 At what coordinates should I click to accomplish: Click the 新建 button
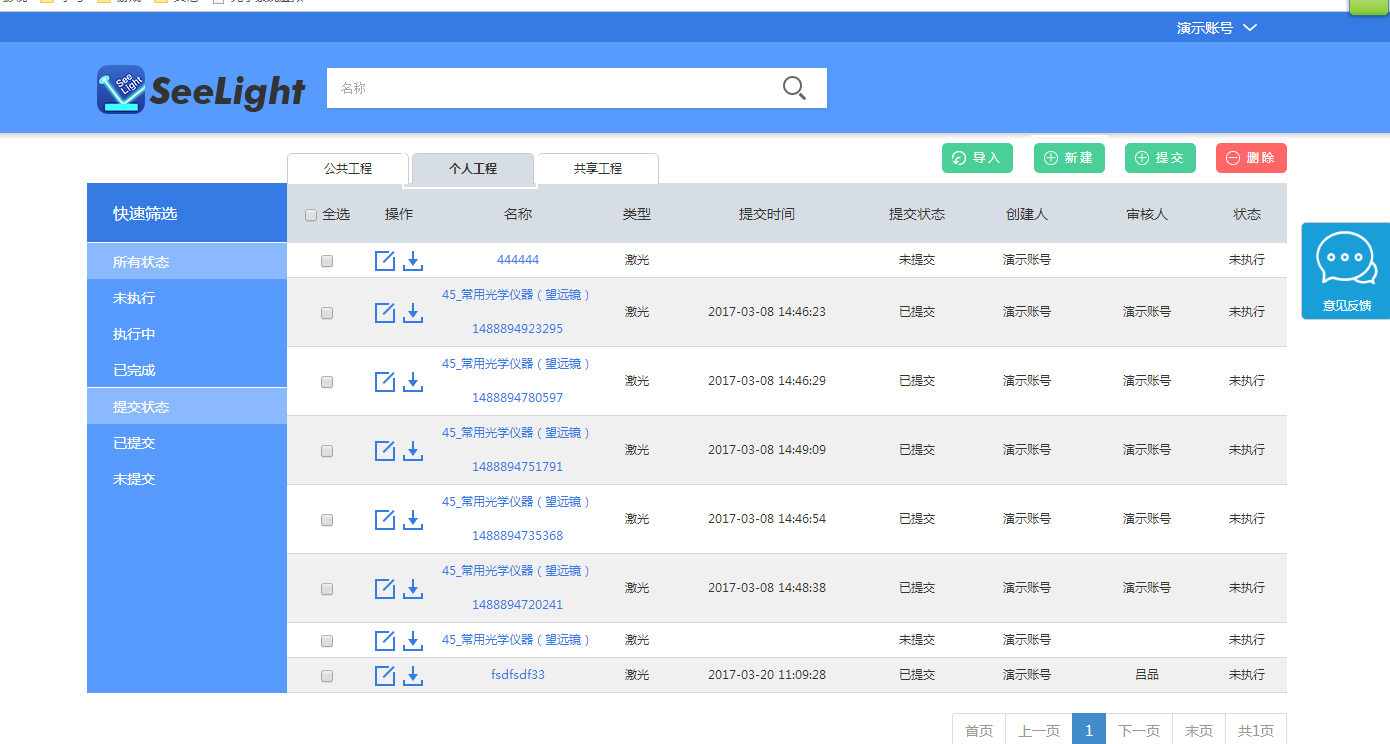point(1068,158)
